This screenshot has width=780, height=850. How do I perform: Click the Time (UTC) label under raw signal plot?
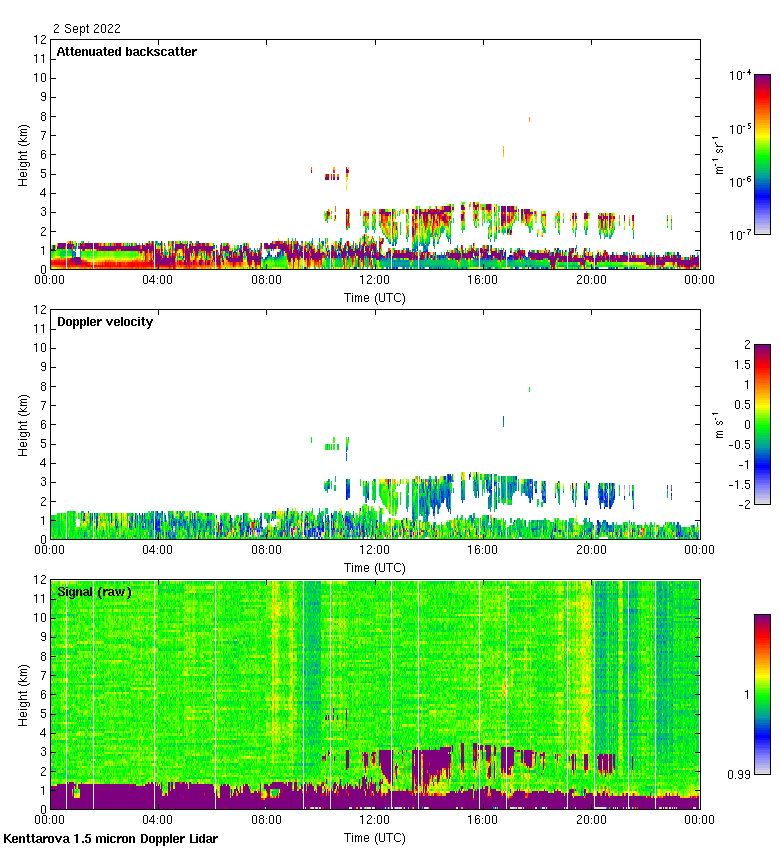point(374,837)
